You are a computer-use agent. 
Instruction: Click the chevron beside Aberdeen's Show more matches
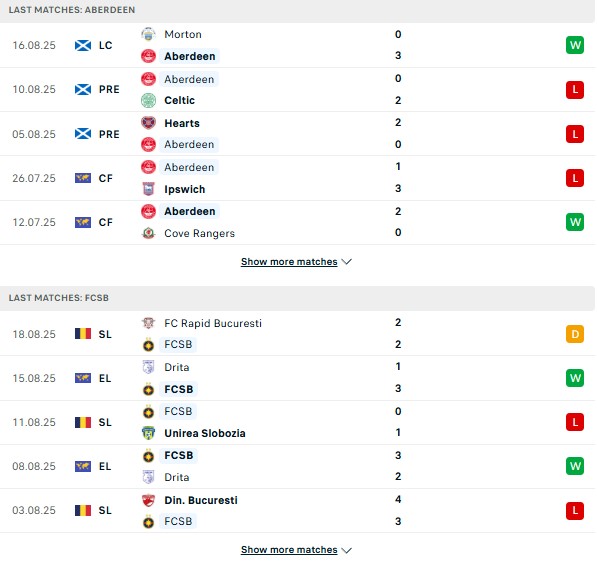click(x=346, y=262)
